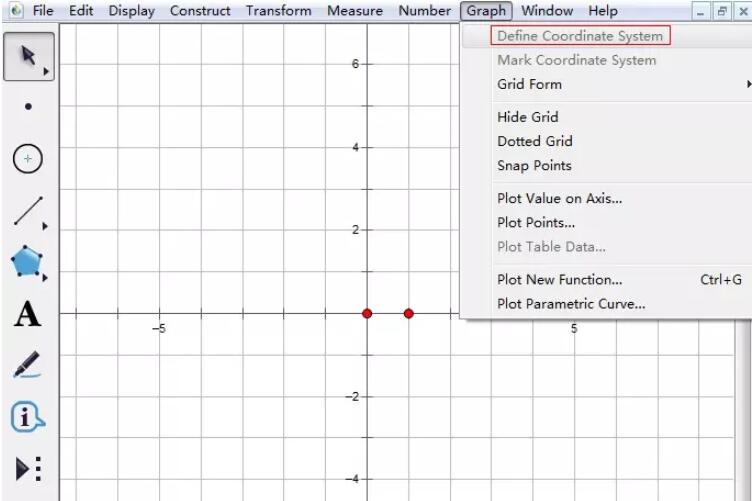Click the y-axis label 2

point(355,230)
